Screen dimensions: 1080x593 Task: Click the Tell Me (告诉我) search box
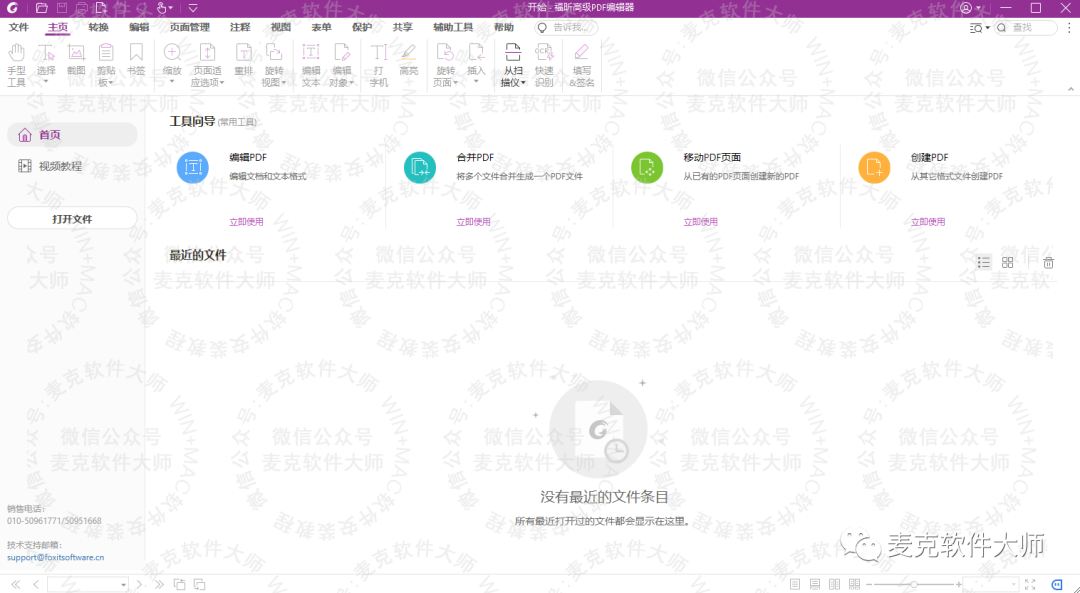click(x=566, y=28)
